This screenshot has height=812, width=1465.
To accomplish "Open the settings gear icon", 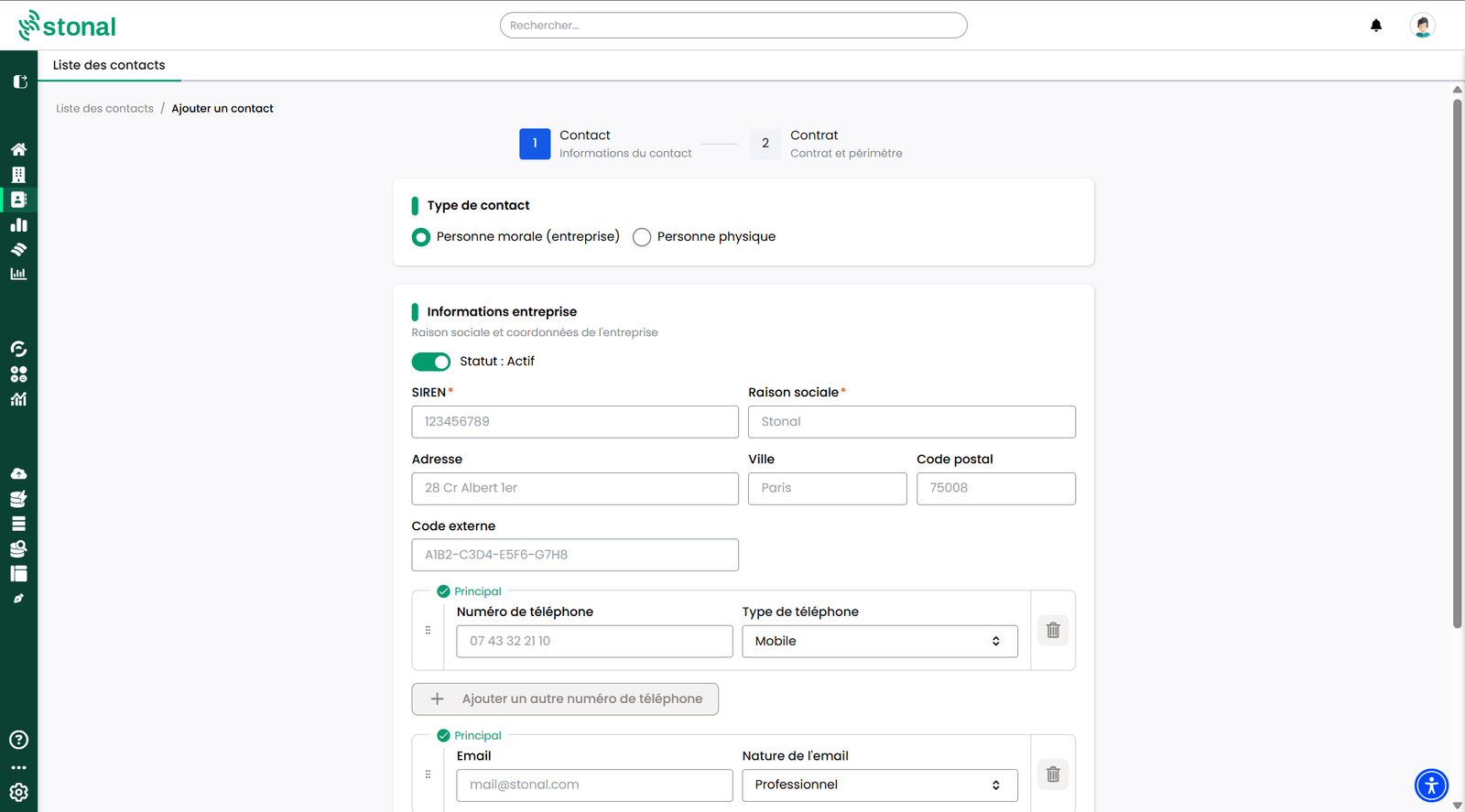I will (x=18, y=793).
